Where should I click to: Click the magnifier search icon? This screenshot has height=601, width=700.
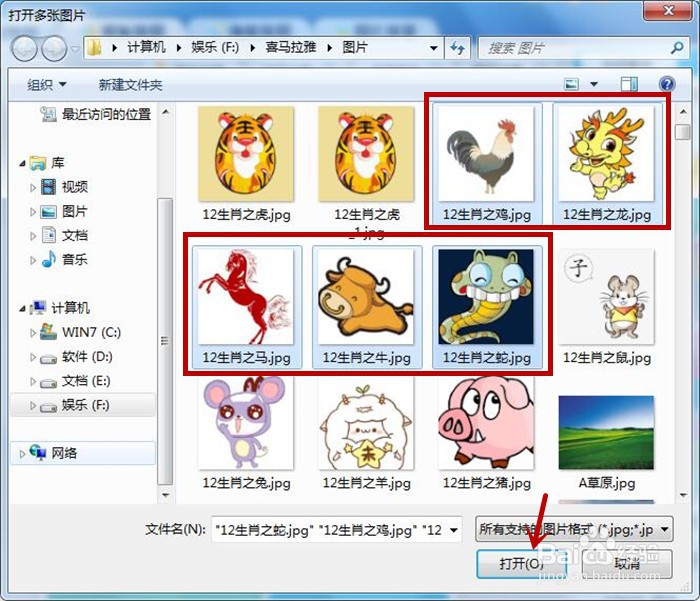677,47
